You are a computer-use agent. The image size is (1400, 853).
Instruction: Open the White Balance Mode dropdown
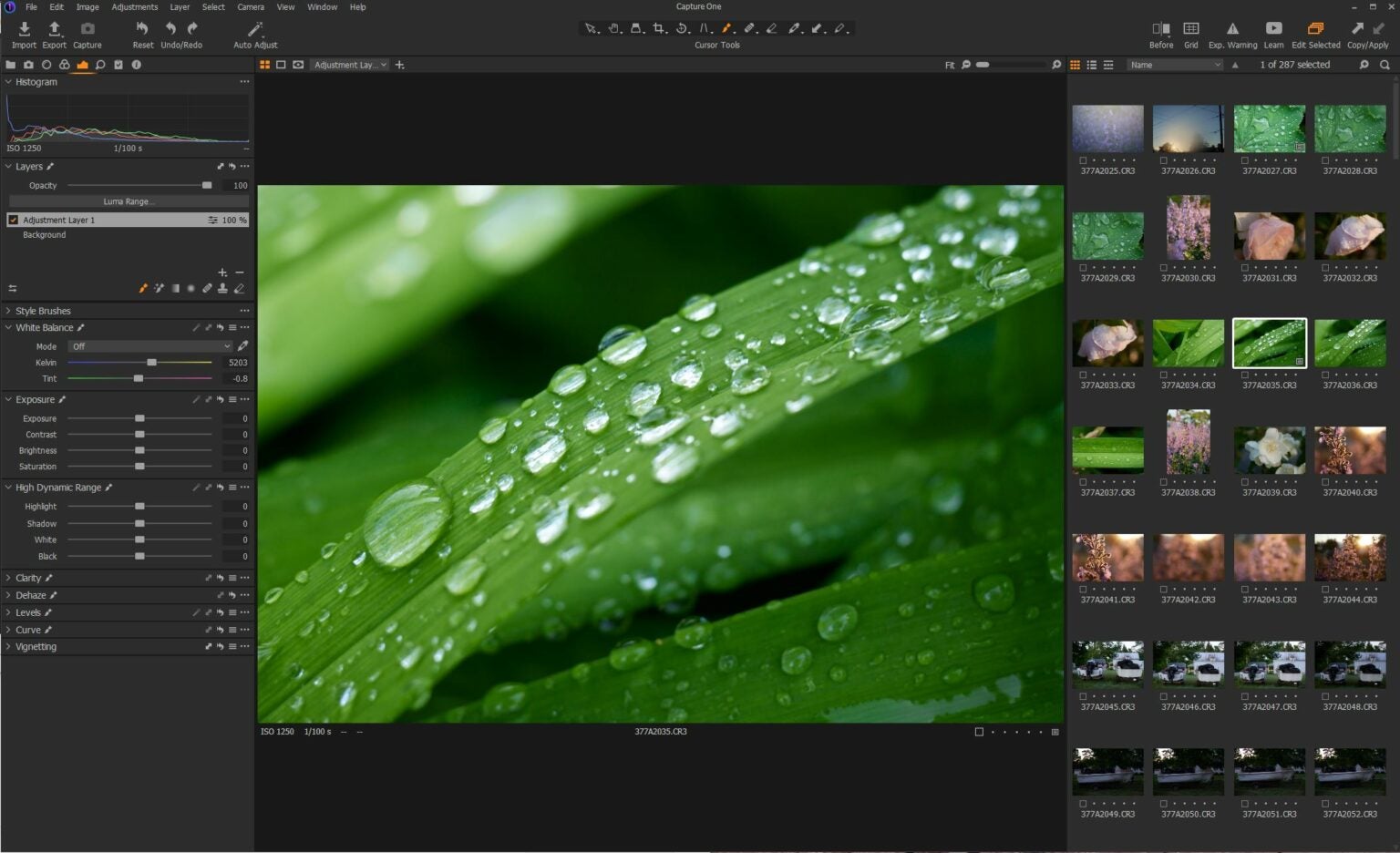[x=149, y=346]
